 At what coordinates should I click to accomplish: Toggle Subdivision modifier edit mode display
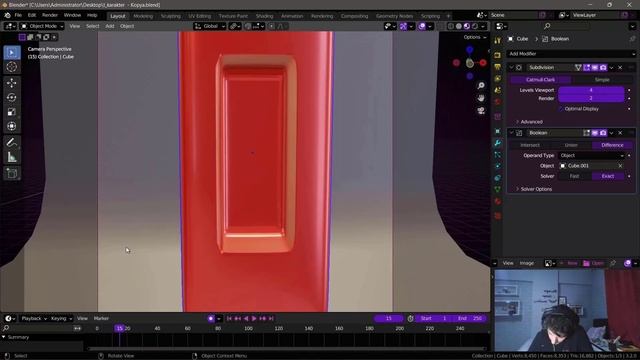(587, 67)
